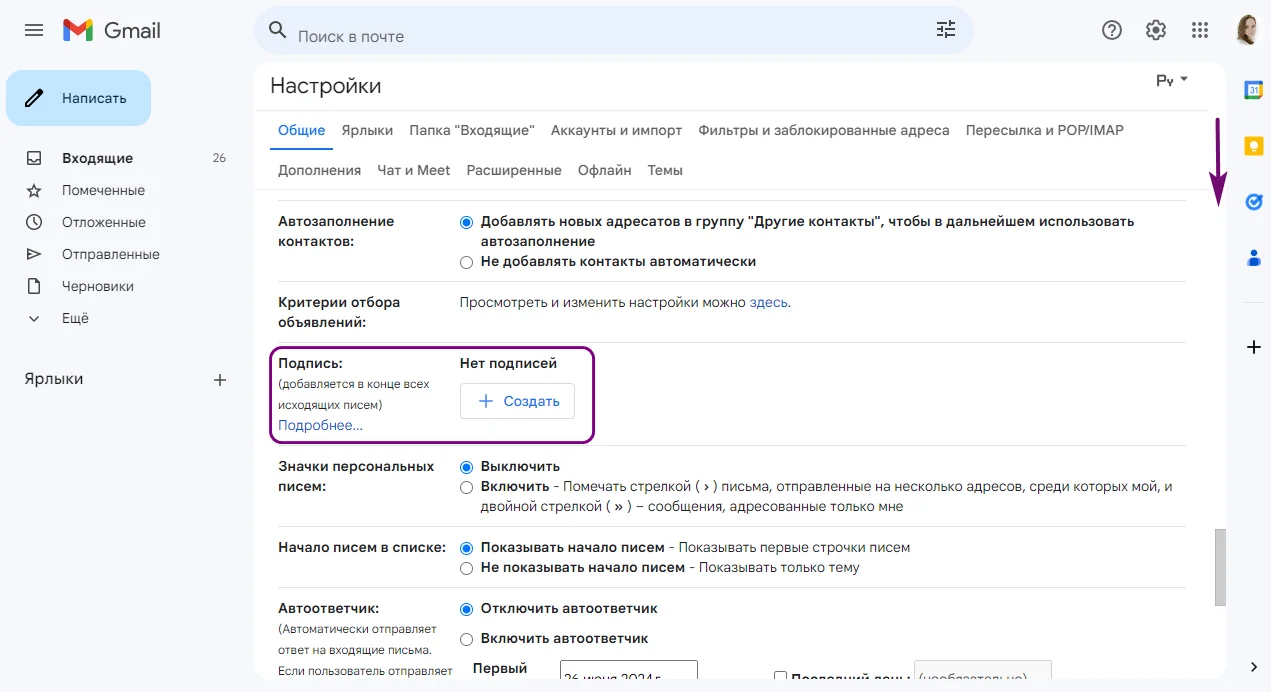
Task: Create new label plus icon
Action: click(220, 380)
